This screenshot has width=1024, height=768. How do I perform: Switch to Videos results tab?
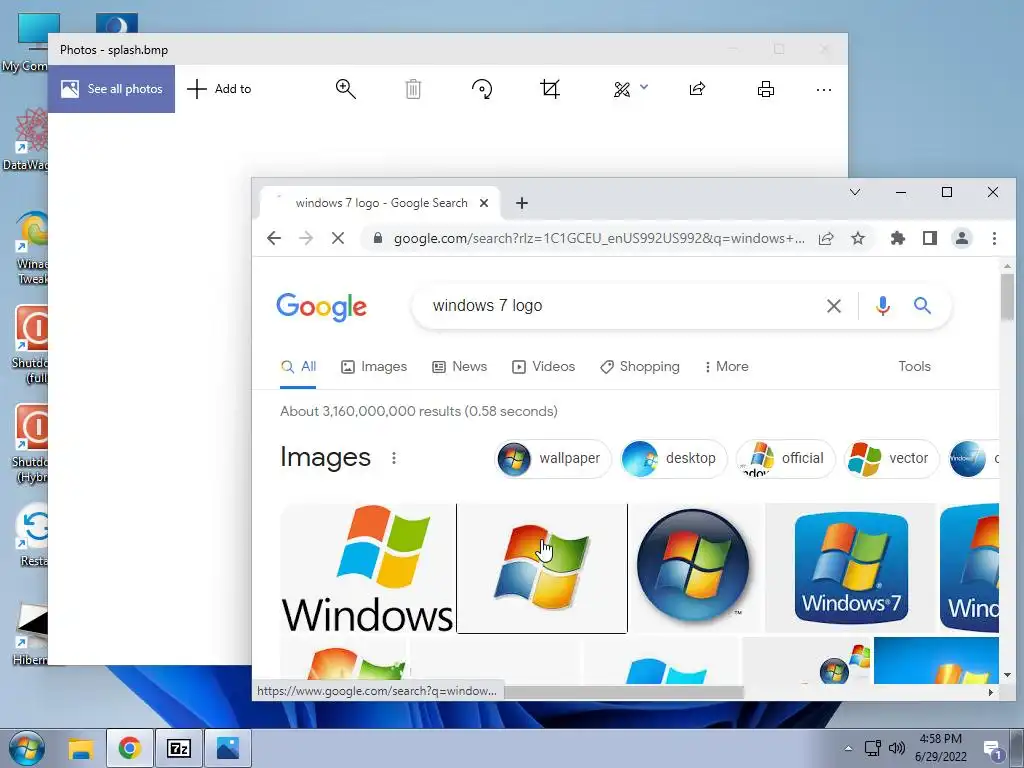click(543, 367)
